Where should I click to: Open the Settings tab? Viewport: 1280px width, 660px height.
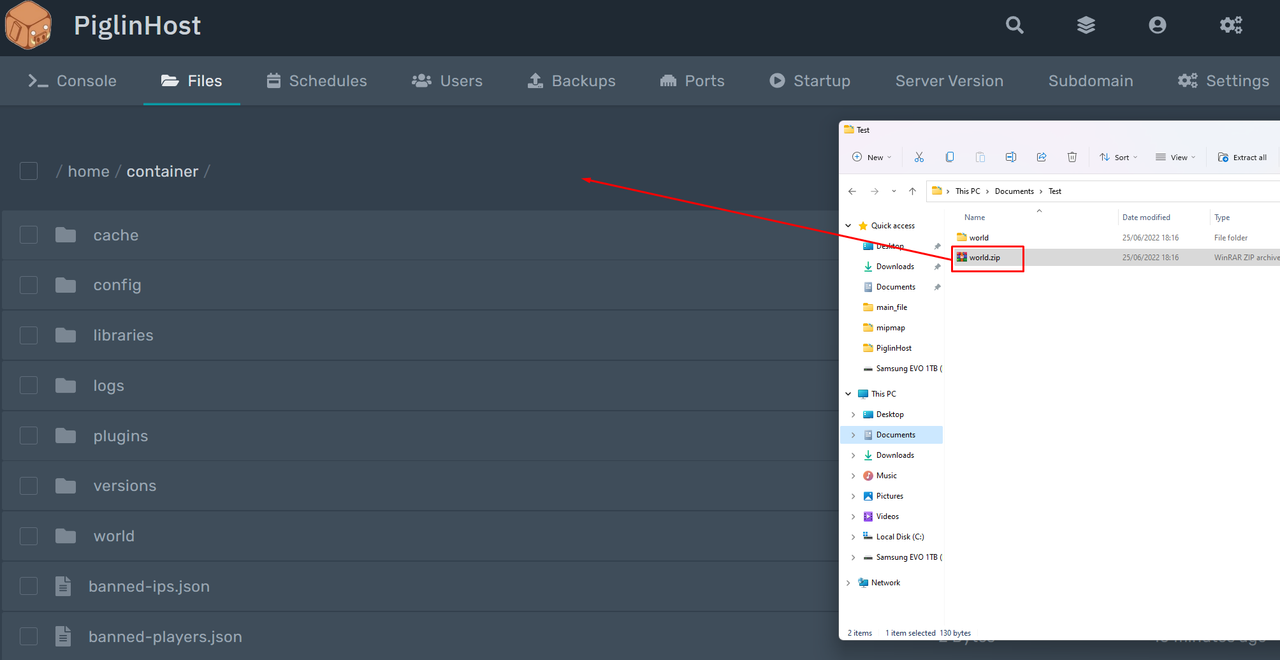1223,81
